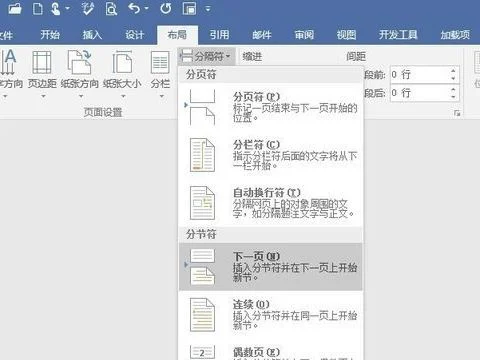Click the 页边距 margins icon
Viewport: 480px width, 360px height.
click(42, 62)
